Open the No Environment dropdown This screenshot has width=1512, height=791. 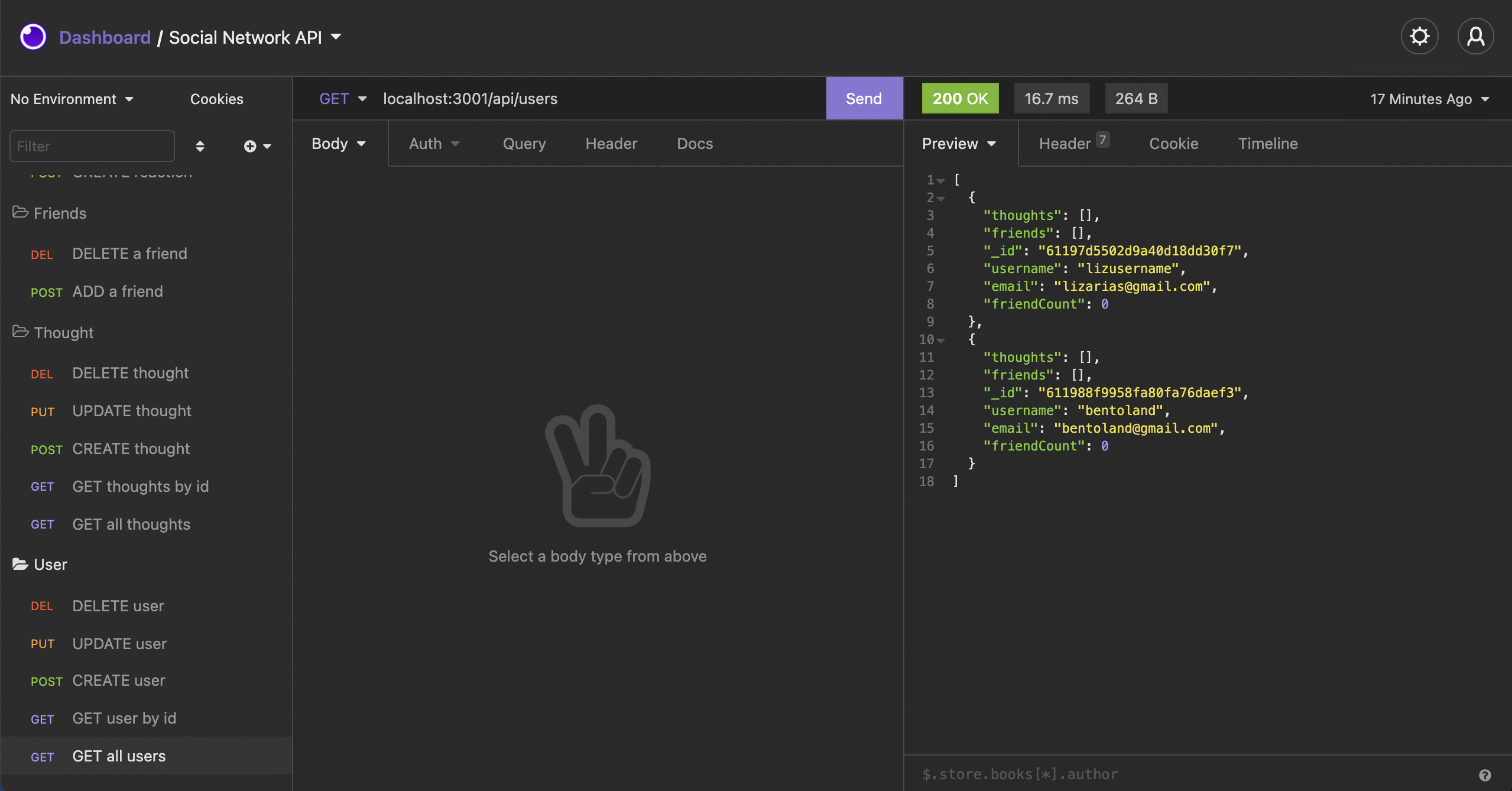(x=72, y=99)
